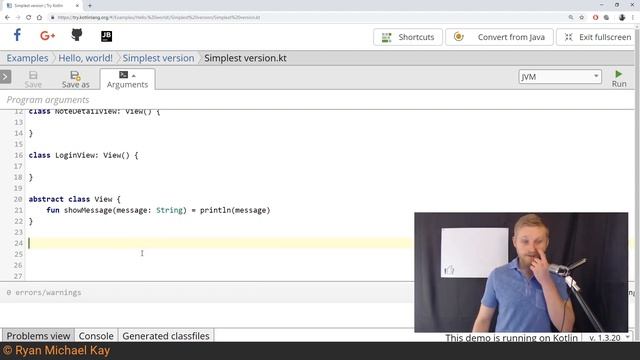Screen dimensions: 640x360
Task: Click Exit fullscreen button
Action: (x=597, y=37)
